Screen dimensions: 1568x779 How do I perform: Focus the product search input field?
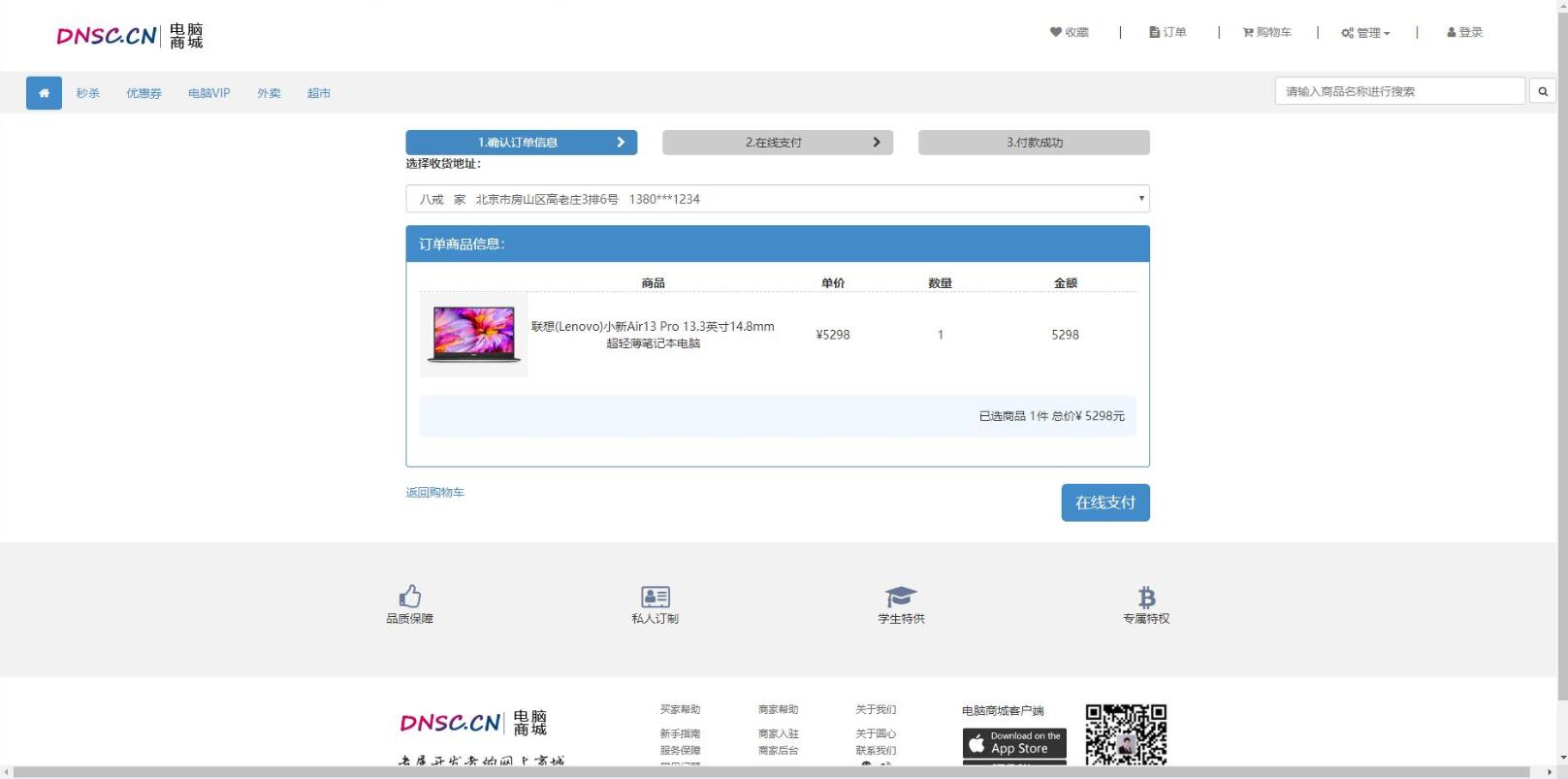1400,91
